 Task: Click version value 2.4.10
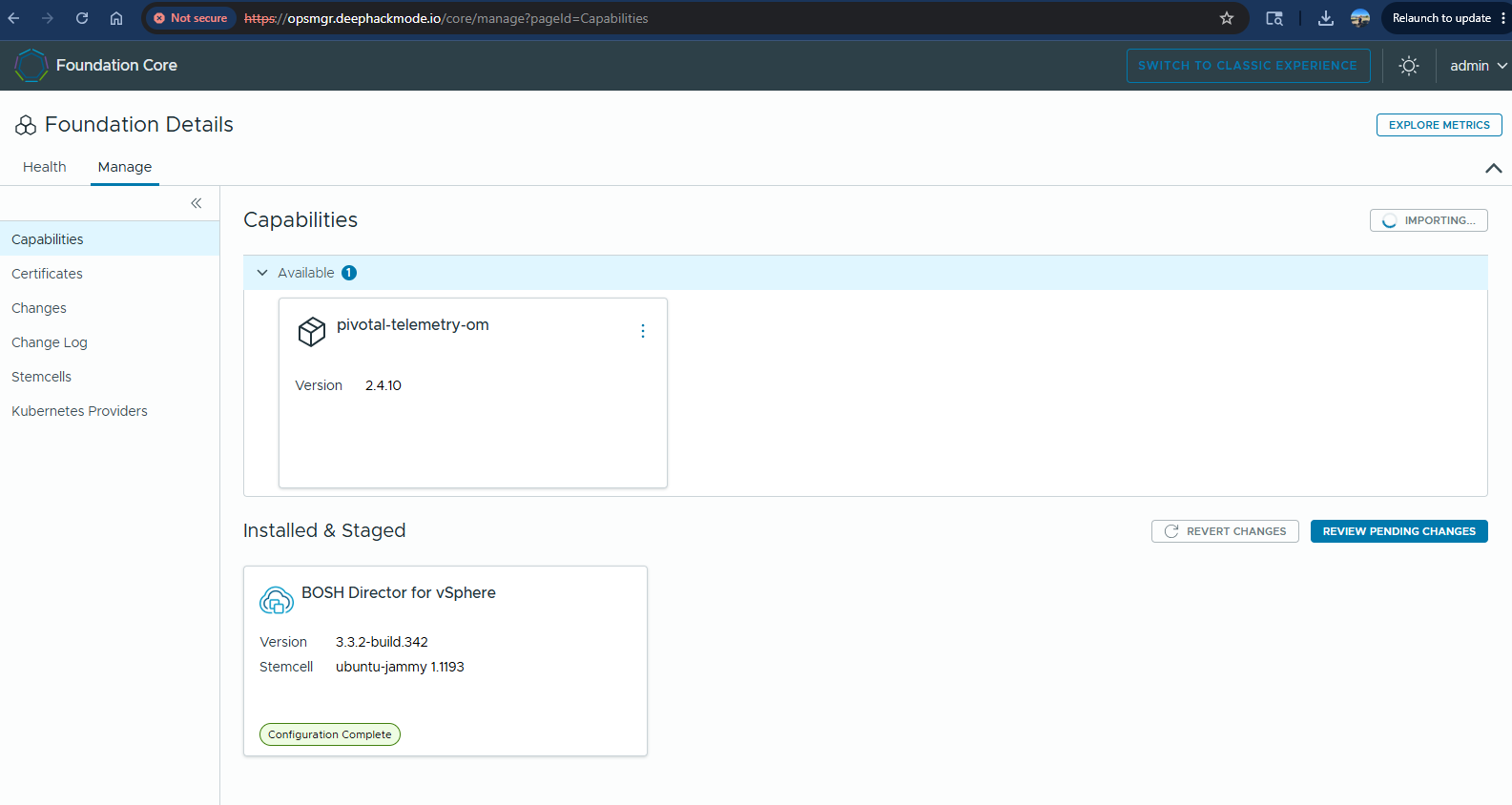[x=383, y=385]
